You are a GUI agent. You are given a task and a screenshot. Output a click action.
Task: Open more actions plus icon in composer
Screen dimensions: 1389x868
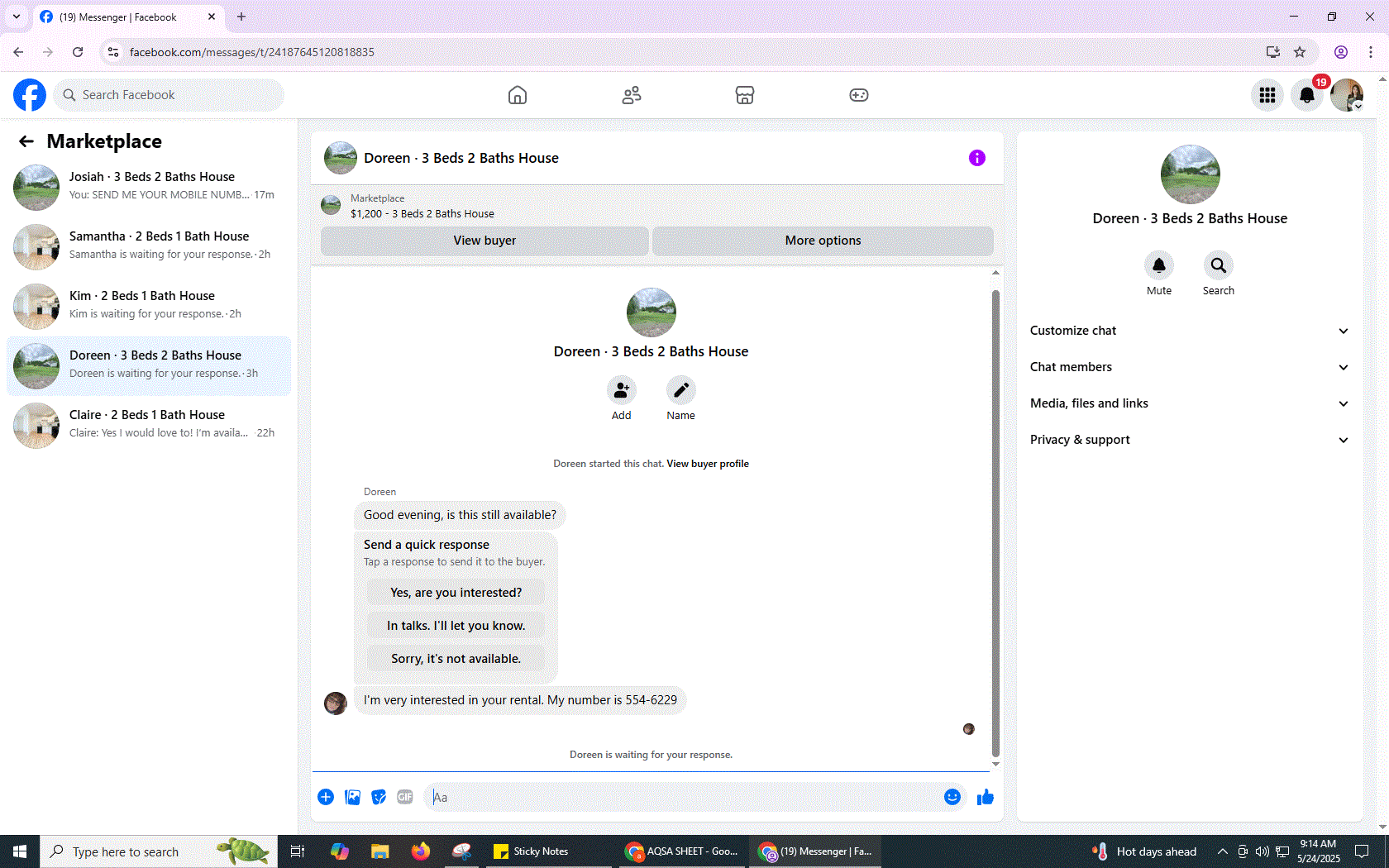point(326,797)
